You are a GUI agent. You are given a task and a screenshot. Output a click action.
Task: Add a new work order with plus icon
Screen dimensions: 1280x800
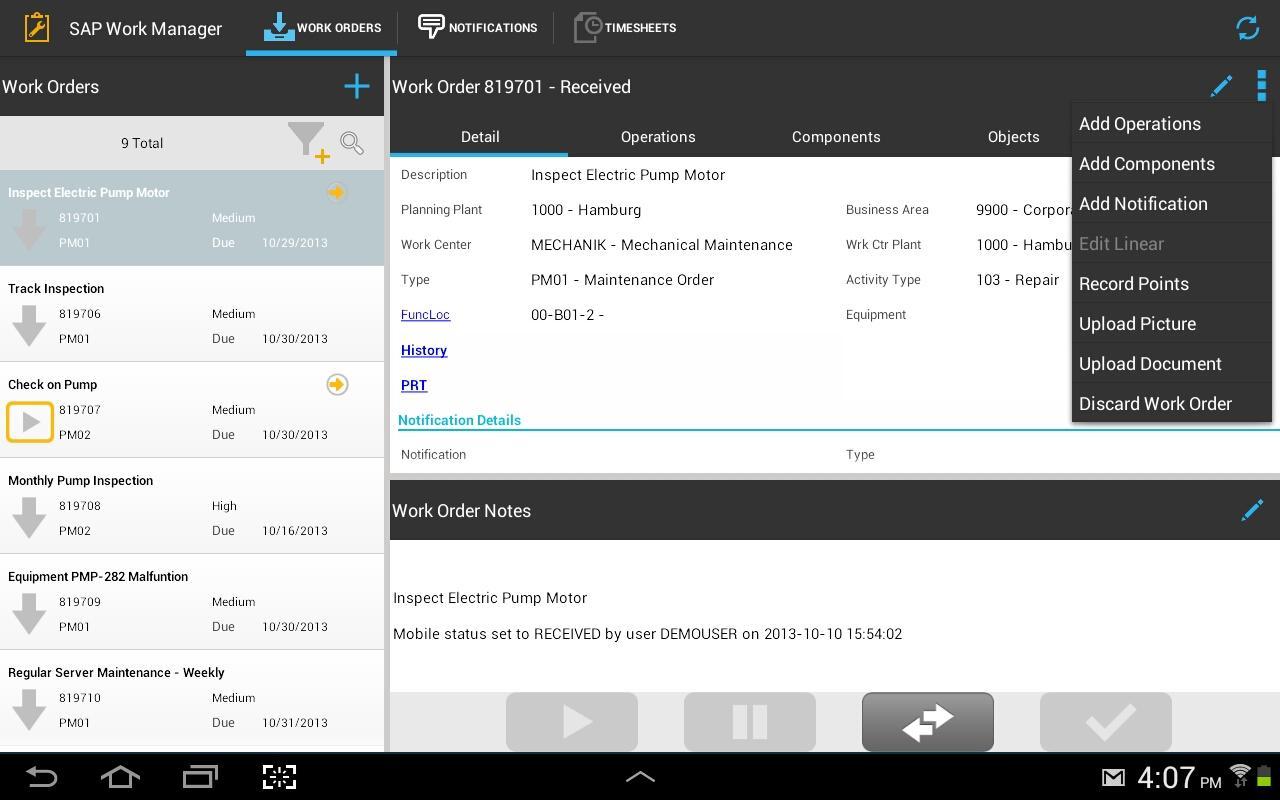click(357, 86)
